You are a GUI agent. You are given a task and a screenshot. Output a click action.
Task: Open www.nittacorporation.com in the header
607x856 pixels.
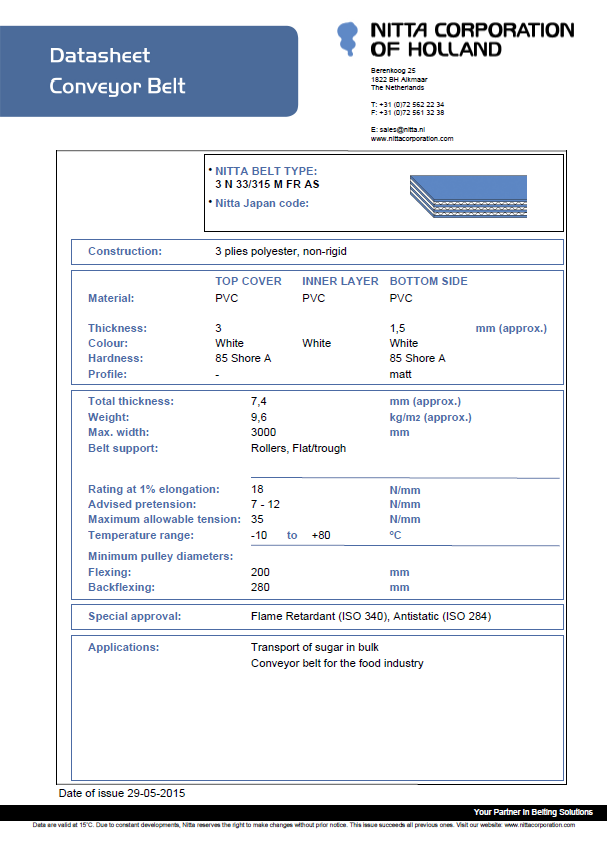(x=412, y=139)
